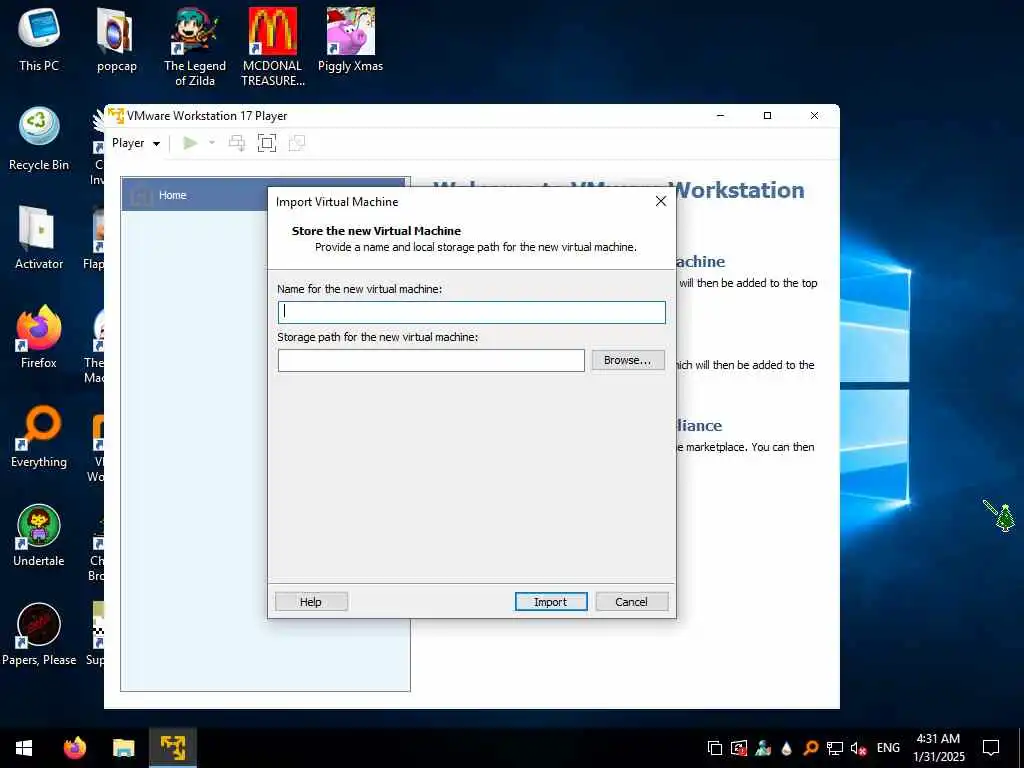
Task: Open Firefox from the taskbar
Action: 75,748
